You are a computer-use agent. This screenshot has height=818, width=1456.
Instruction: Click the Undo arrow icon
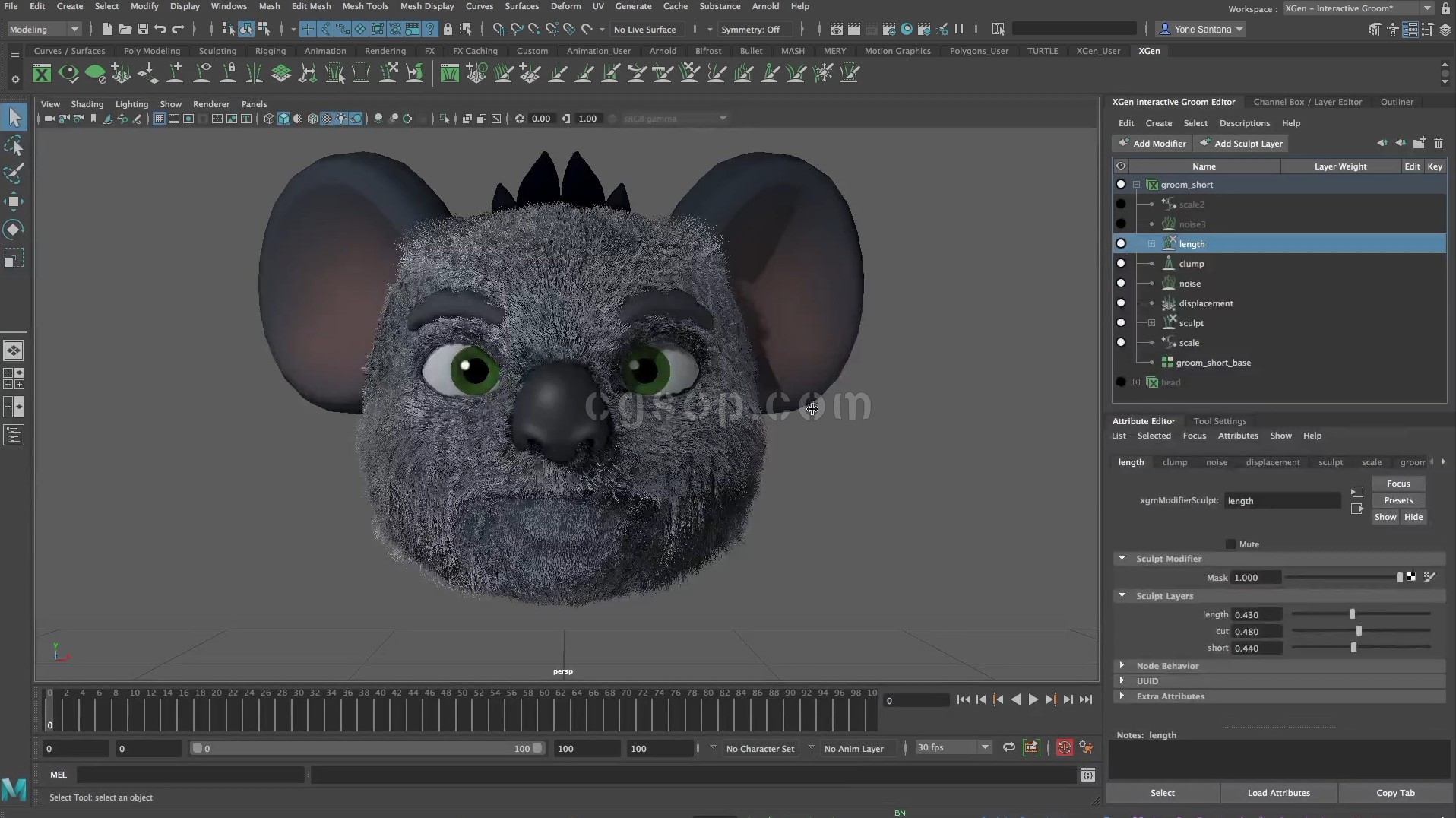pyautogui.click(x=160, y=29)
